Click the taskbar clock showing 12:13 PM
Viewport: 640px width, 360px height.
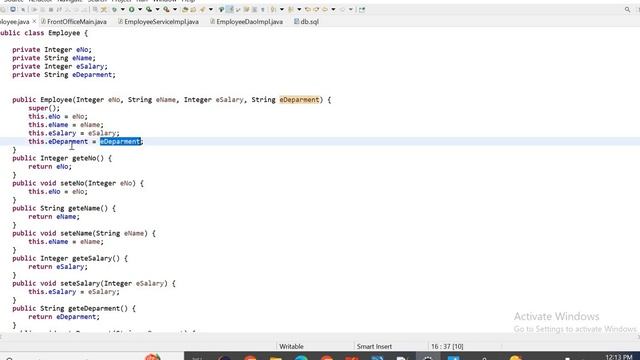[x=619, y=357]
